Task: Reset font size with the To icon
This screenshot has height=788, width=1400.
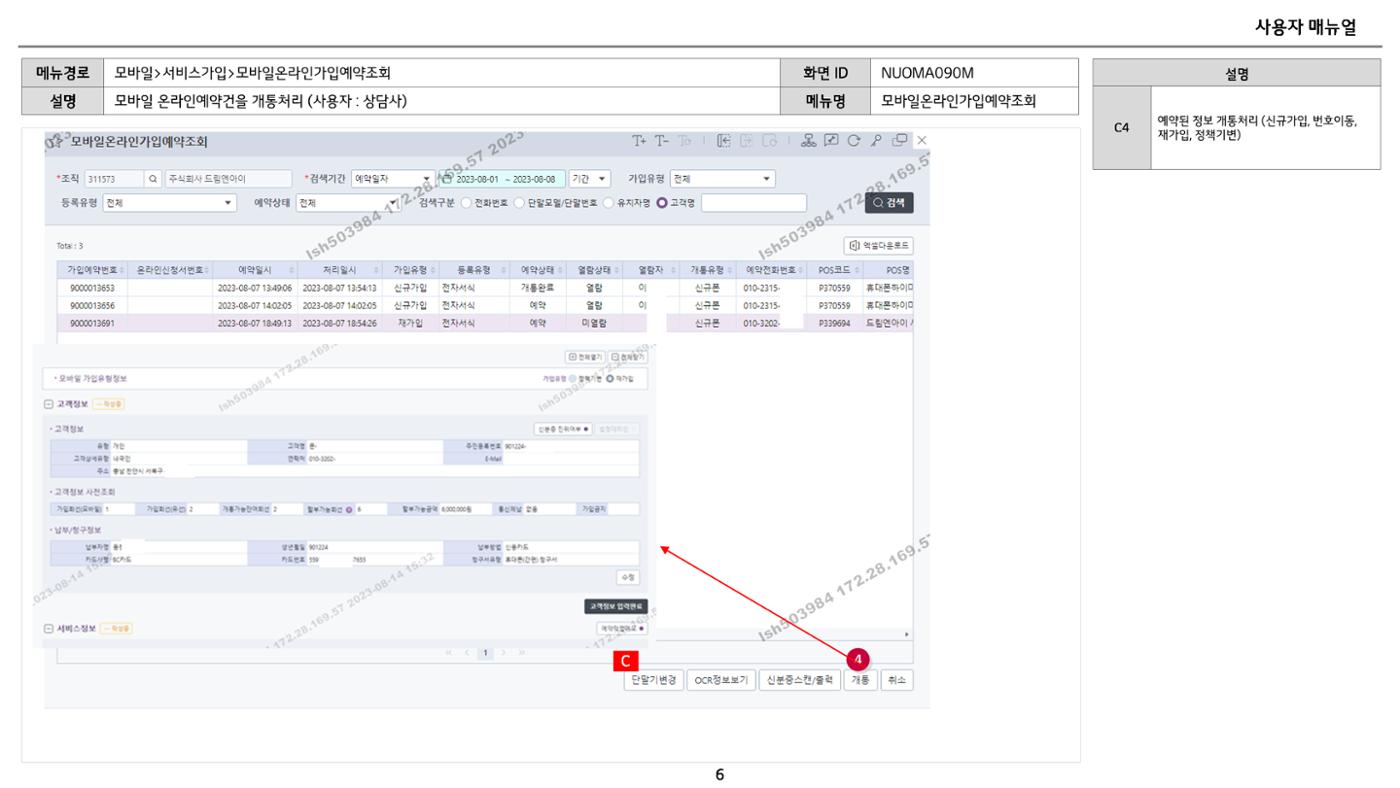Action: tap(685, 141)
